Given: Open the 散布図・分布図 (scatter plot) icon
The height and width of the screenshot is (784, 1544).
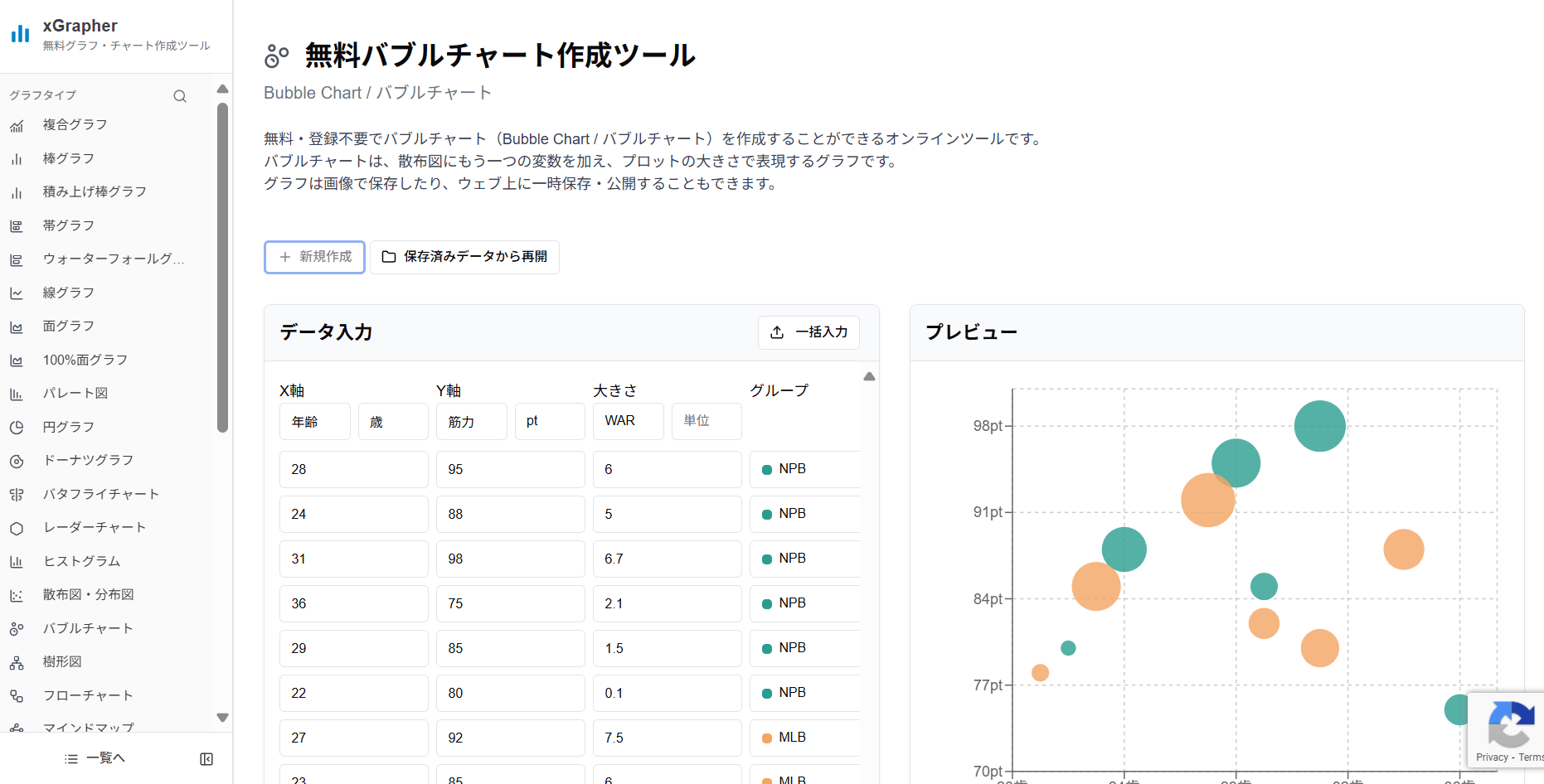Looking at the screenshot, I should 17,594.
